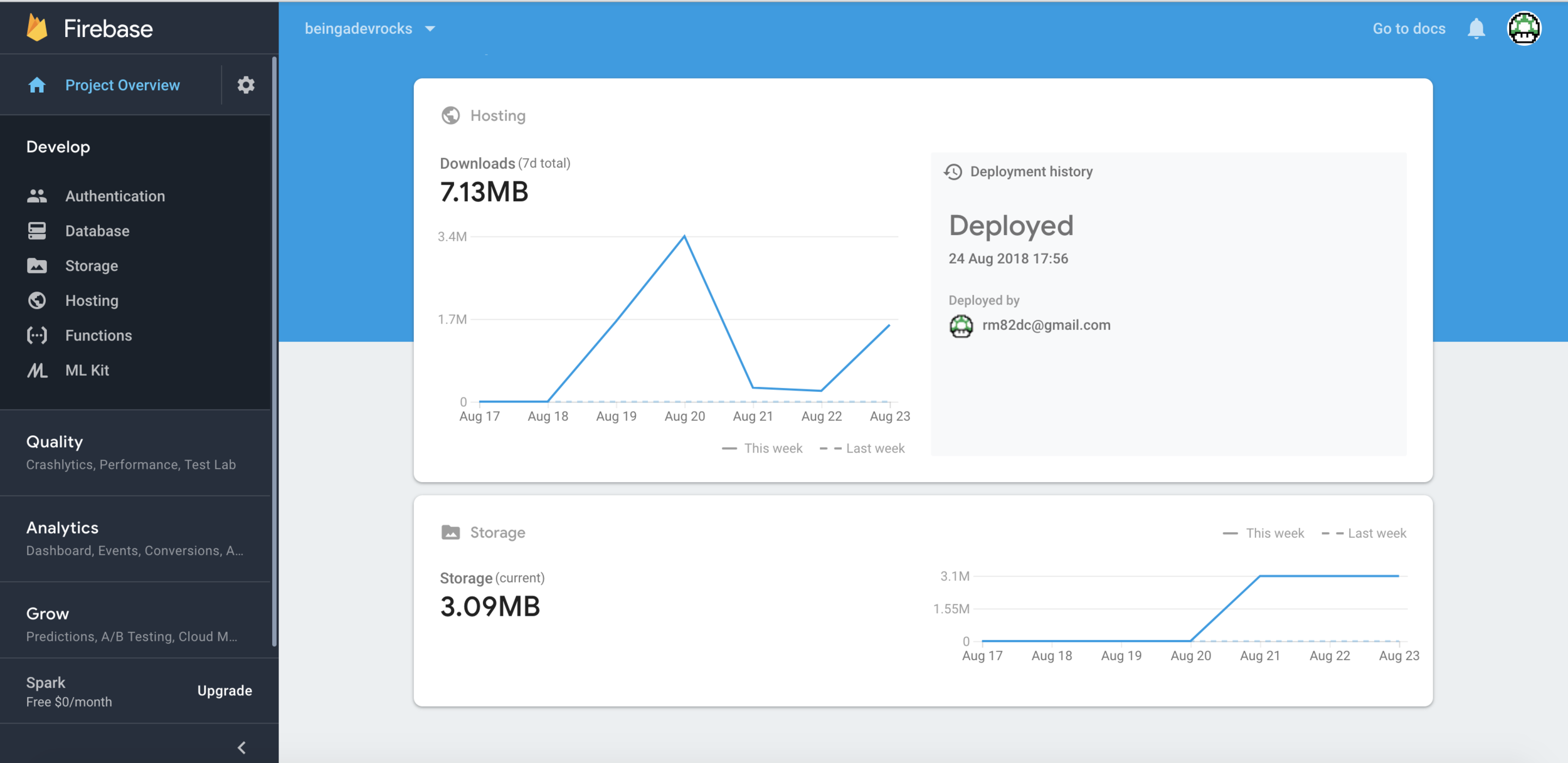This screenshot has height=763, width=1568.
Task: Click the ML Kit icon
Action: pyautogui.click(x=37, y=371)
